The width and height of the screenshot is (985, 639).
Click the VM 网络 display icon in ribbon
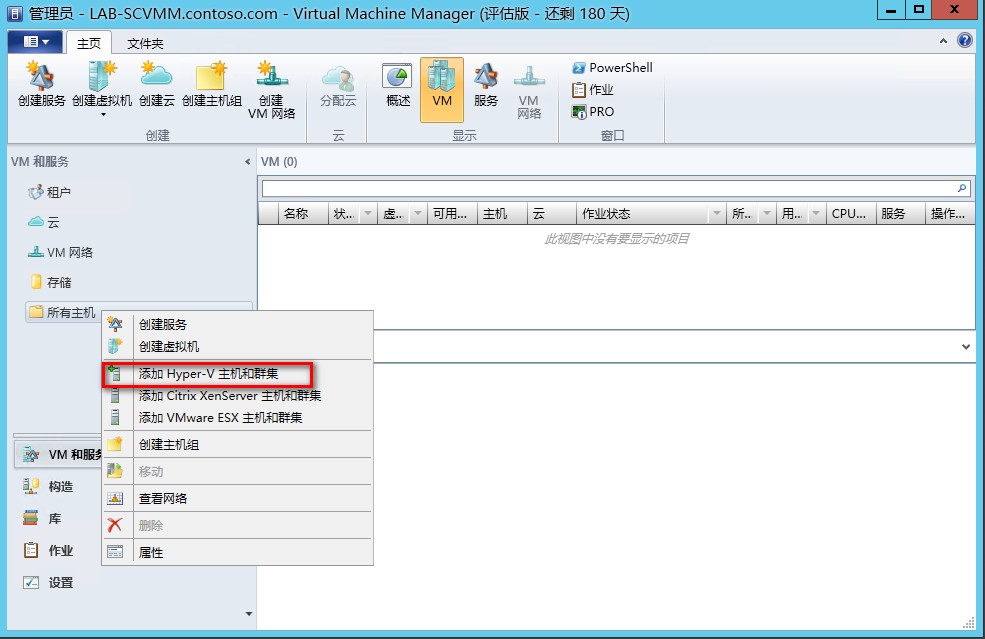[529, 90]
